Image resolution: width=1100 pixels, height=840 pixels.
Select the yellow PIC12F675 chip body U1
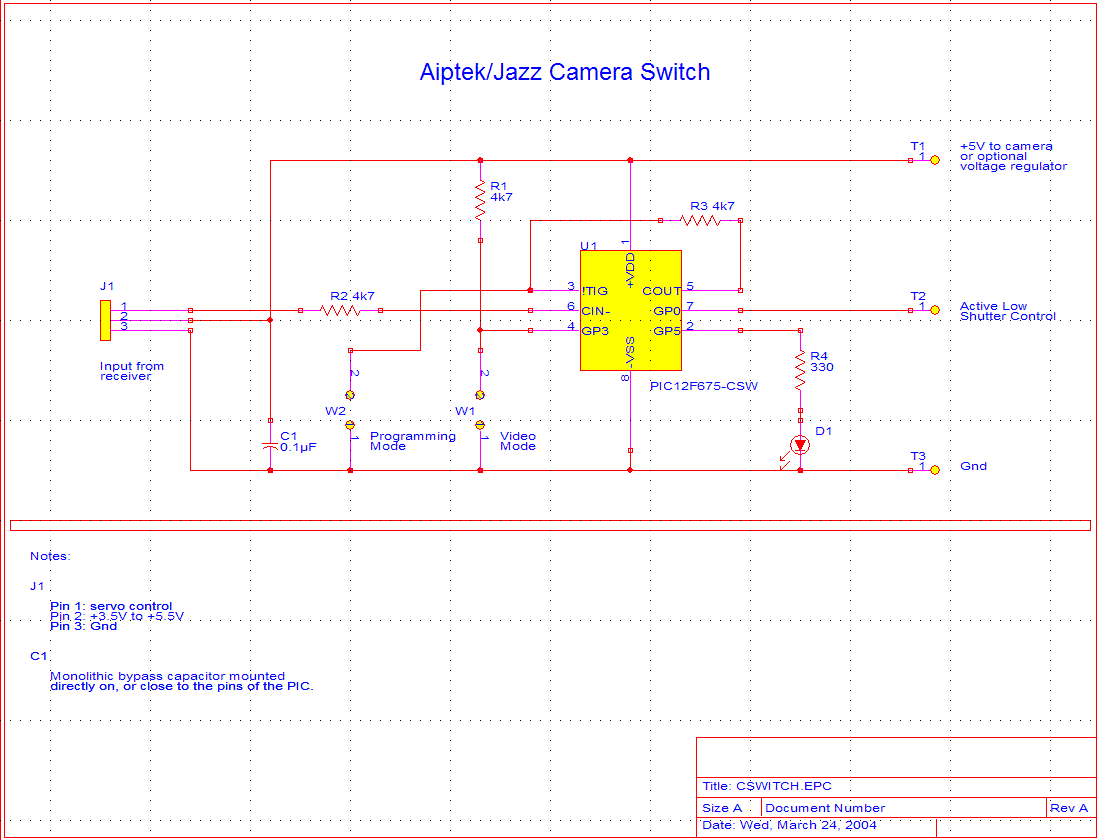(631, 310)
